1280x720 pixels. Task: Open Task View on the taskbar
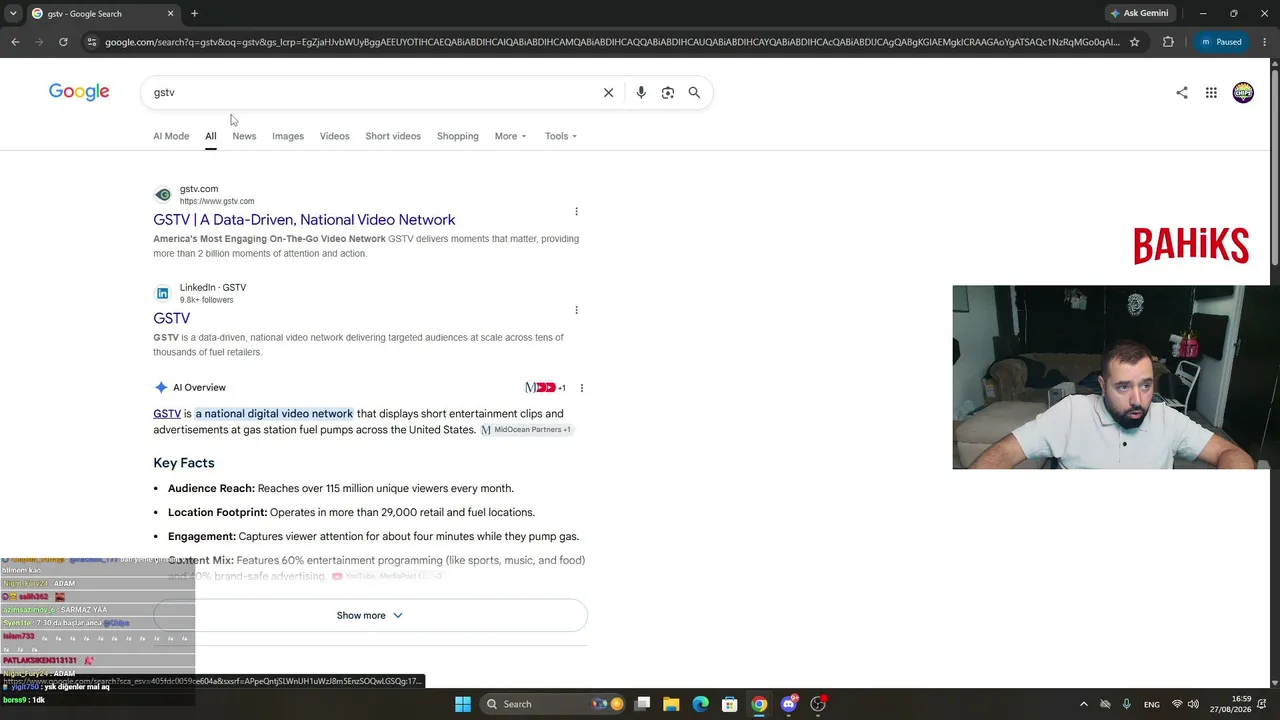[x=643, y=704]
